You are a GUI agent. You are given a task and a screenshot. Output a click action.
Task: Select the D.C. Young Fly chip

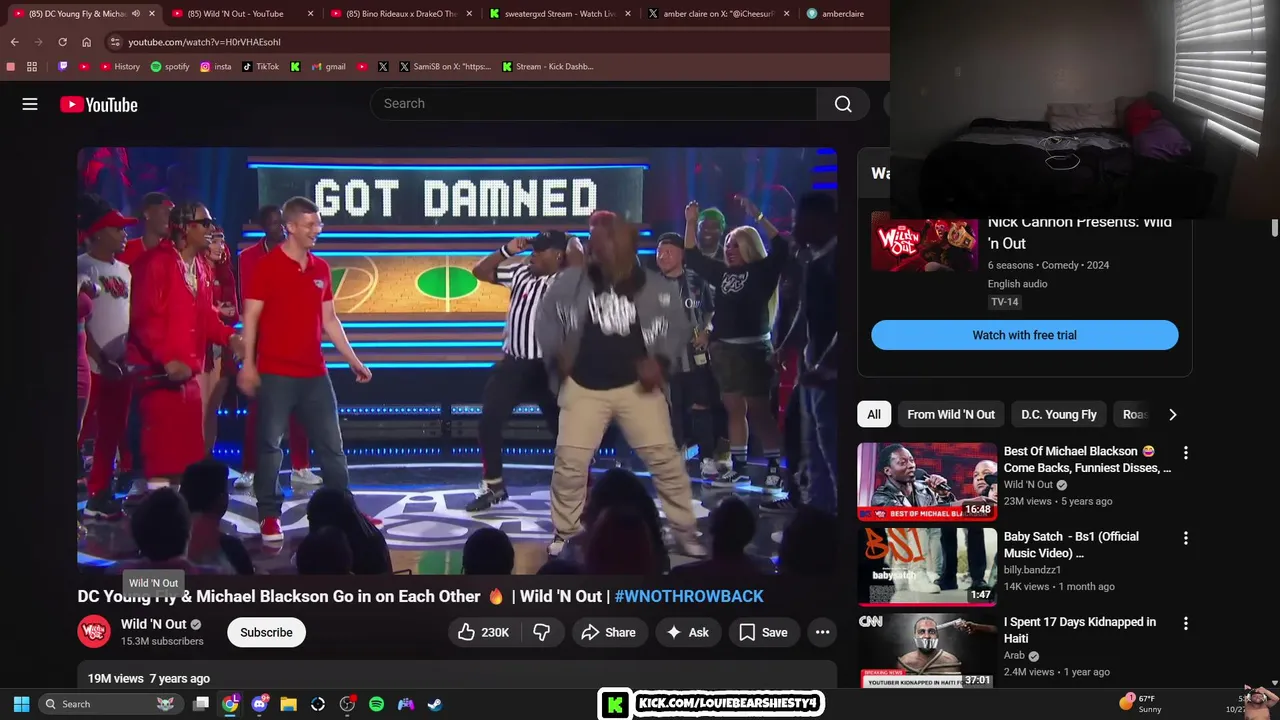(x=1059, y=414)
